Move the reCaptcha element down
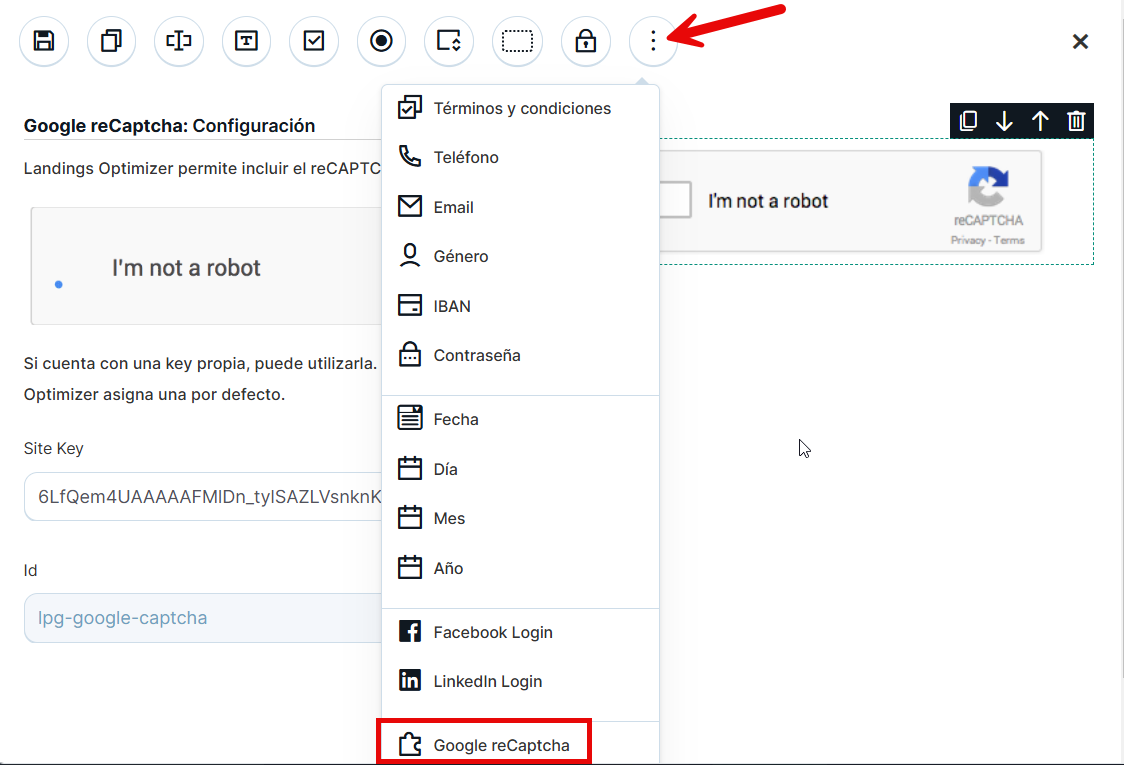 [x=1004, y=121]
